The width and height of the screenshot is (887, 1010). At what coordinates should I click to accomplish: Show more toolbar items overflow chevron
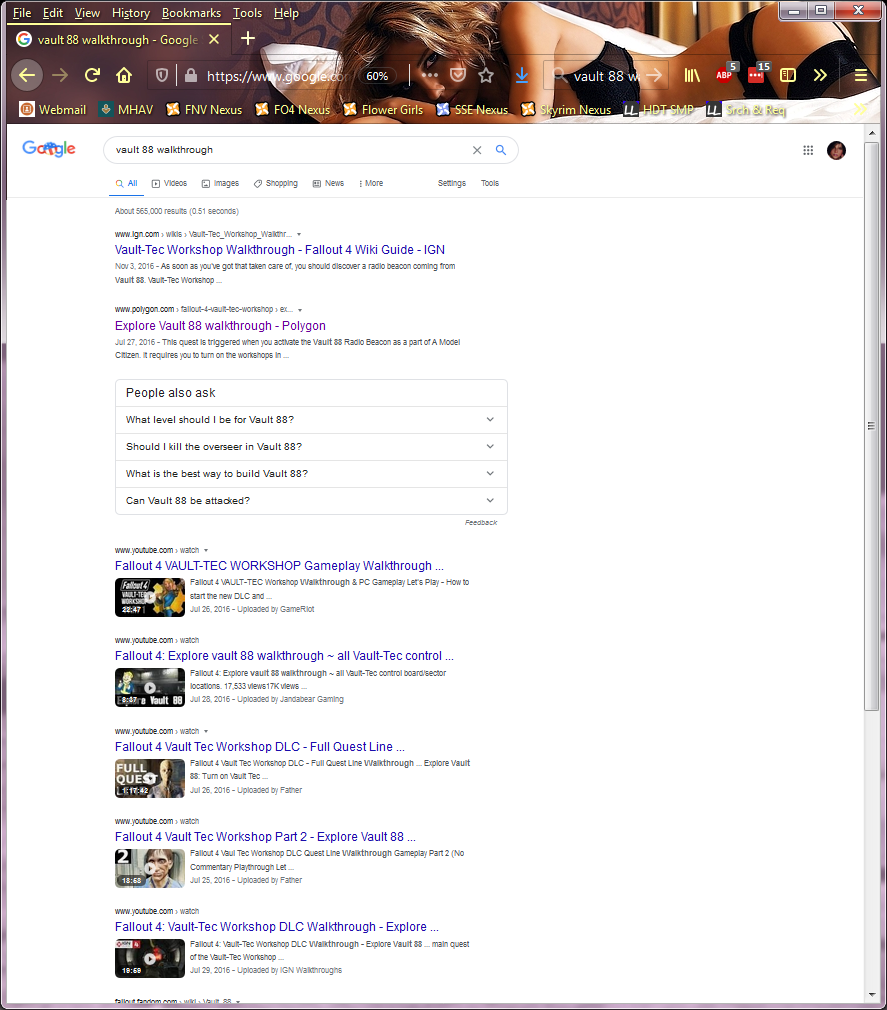(x=819, y=75)
